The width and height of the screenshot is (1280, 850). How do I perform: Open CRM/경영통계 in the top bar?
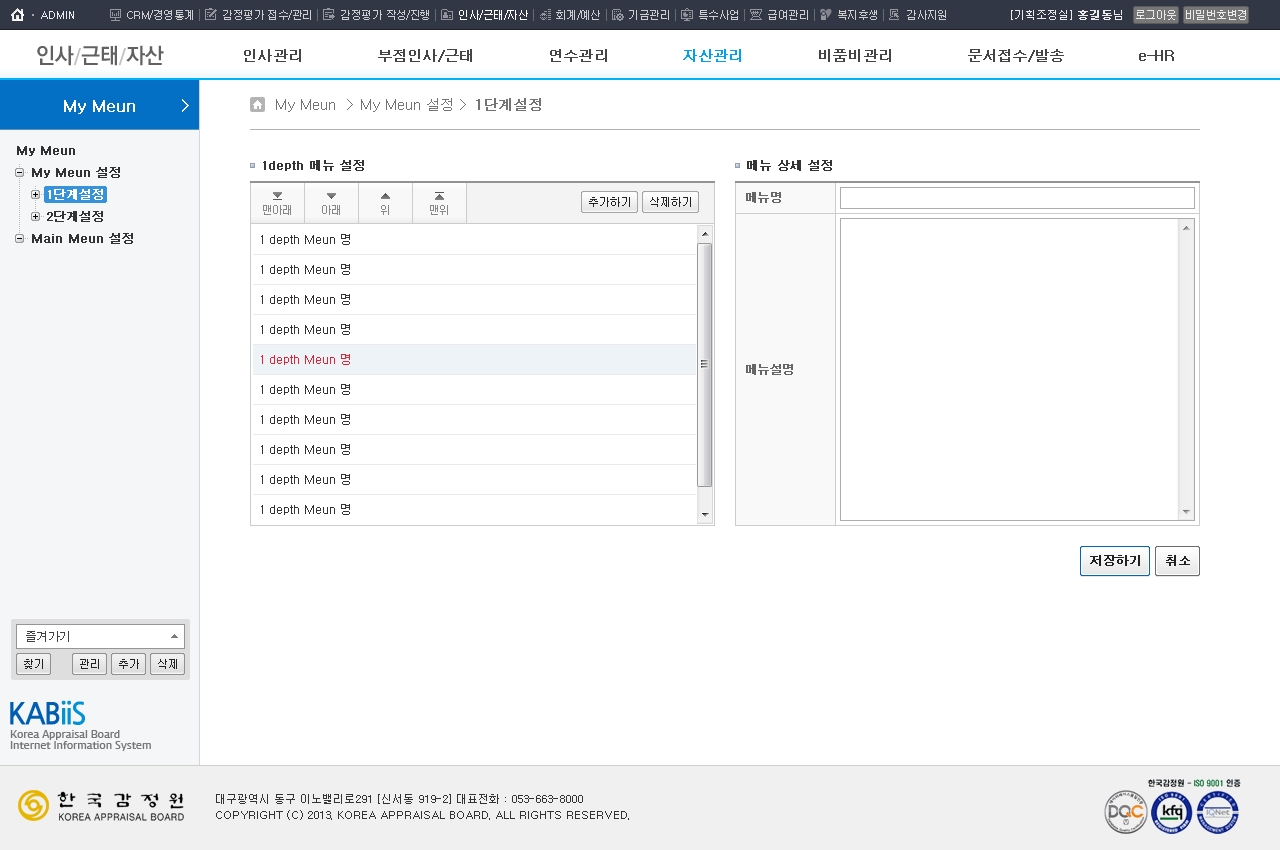[x=152, y=15]
